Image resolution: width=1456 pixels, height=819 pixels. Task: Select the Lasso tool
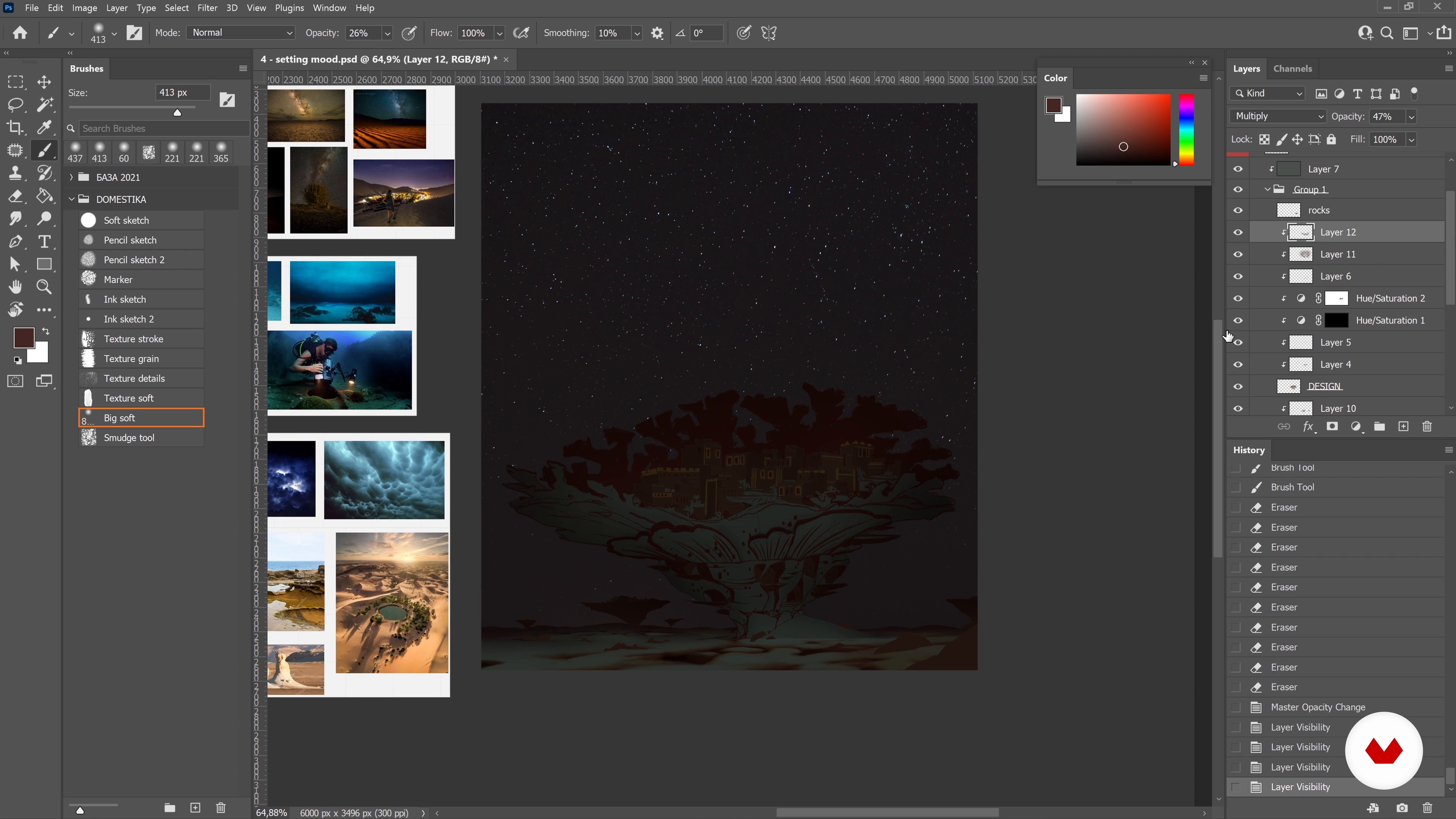pos(15,105)
